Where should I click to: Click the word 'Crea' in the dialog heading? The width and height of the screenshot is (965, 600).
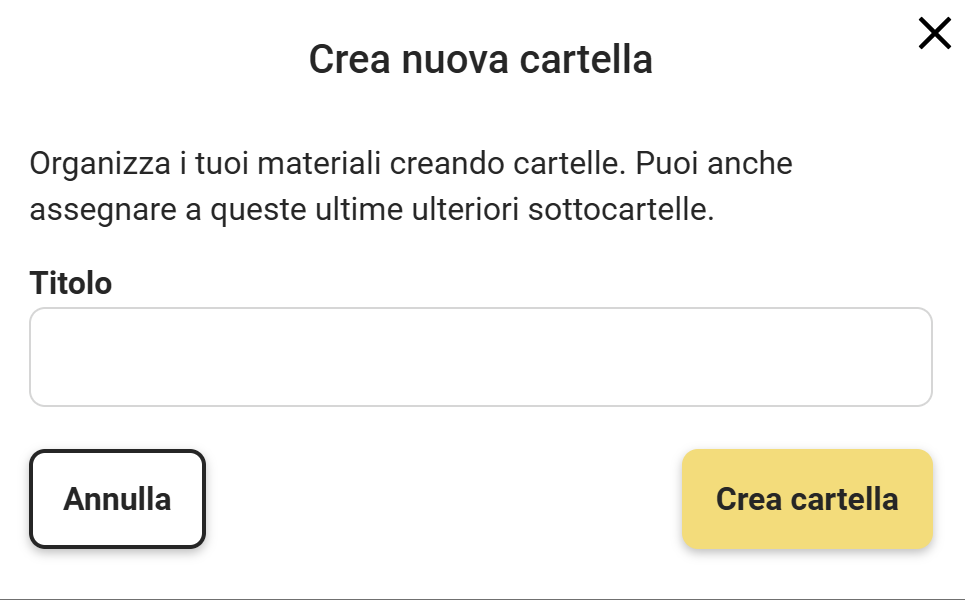click(349, 60)
